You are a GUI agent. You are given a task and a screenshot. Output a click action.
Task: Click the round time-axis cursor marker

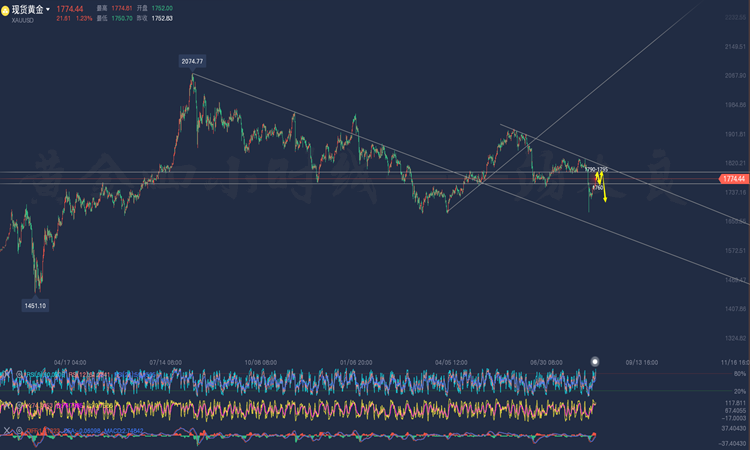(595, 362)
